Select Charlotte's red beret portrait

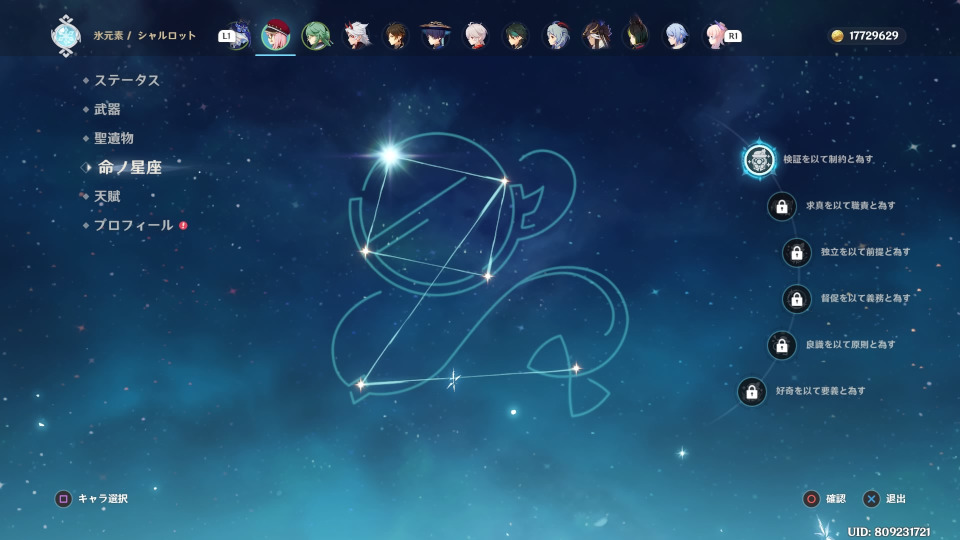pos(276,36)
